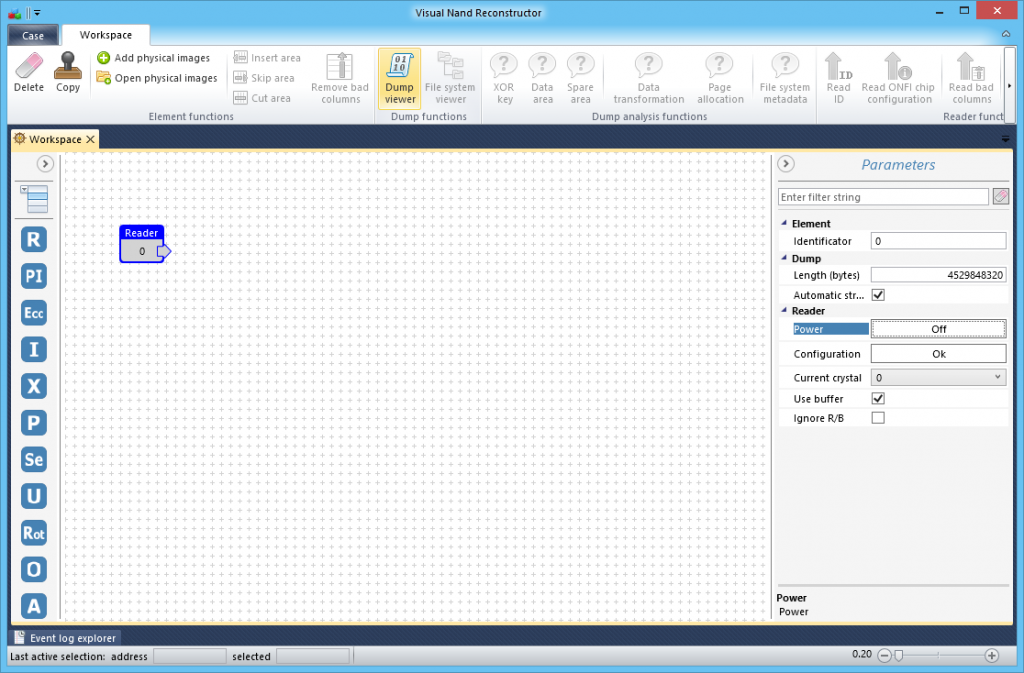Toggle Automatic str... checkbox
This screenshot has width=1024, height=673.
pyautogui.click(x=878, y=295)
